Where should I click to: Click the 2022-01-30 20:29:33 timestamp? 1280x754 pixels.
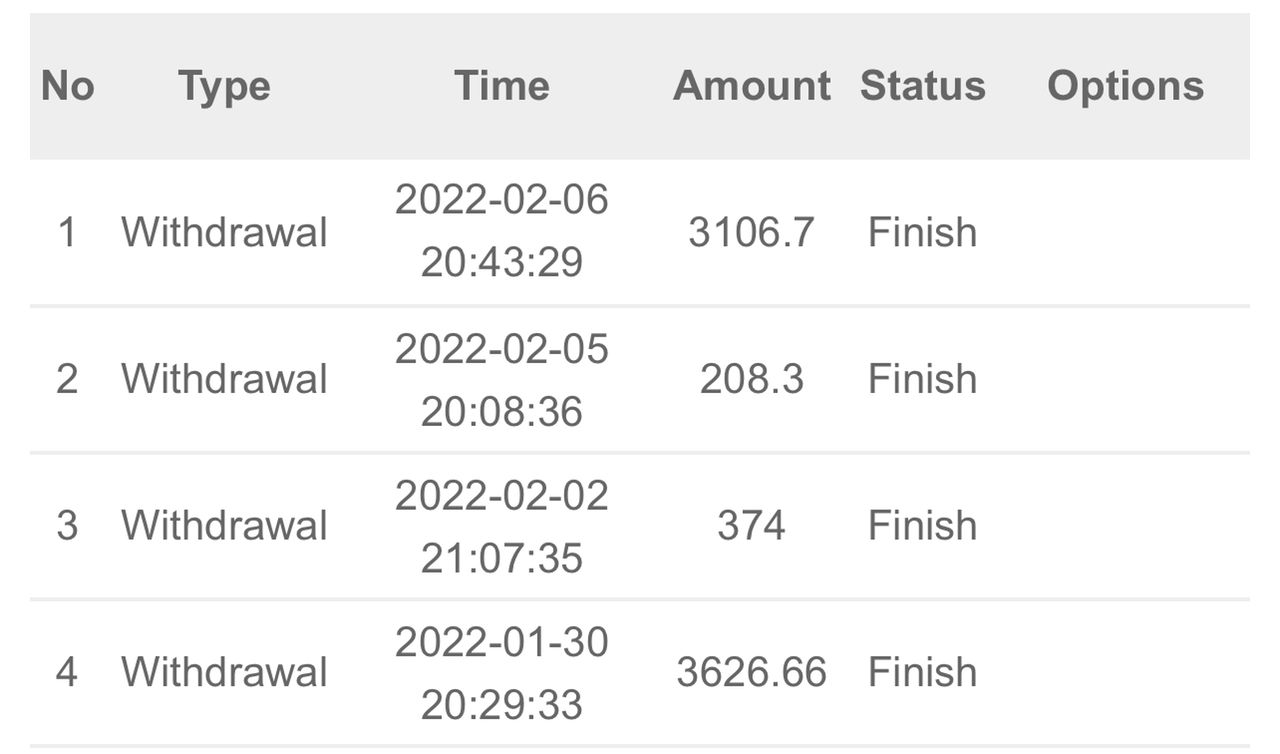pyautogui.click(x=501, y=672)
